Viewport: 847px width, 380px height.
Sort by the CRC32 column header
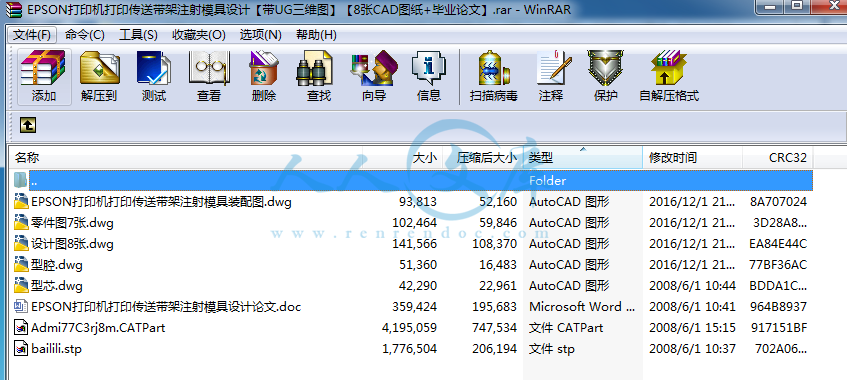(x=788, y=158)
